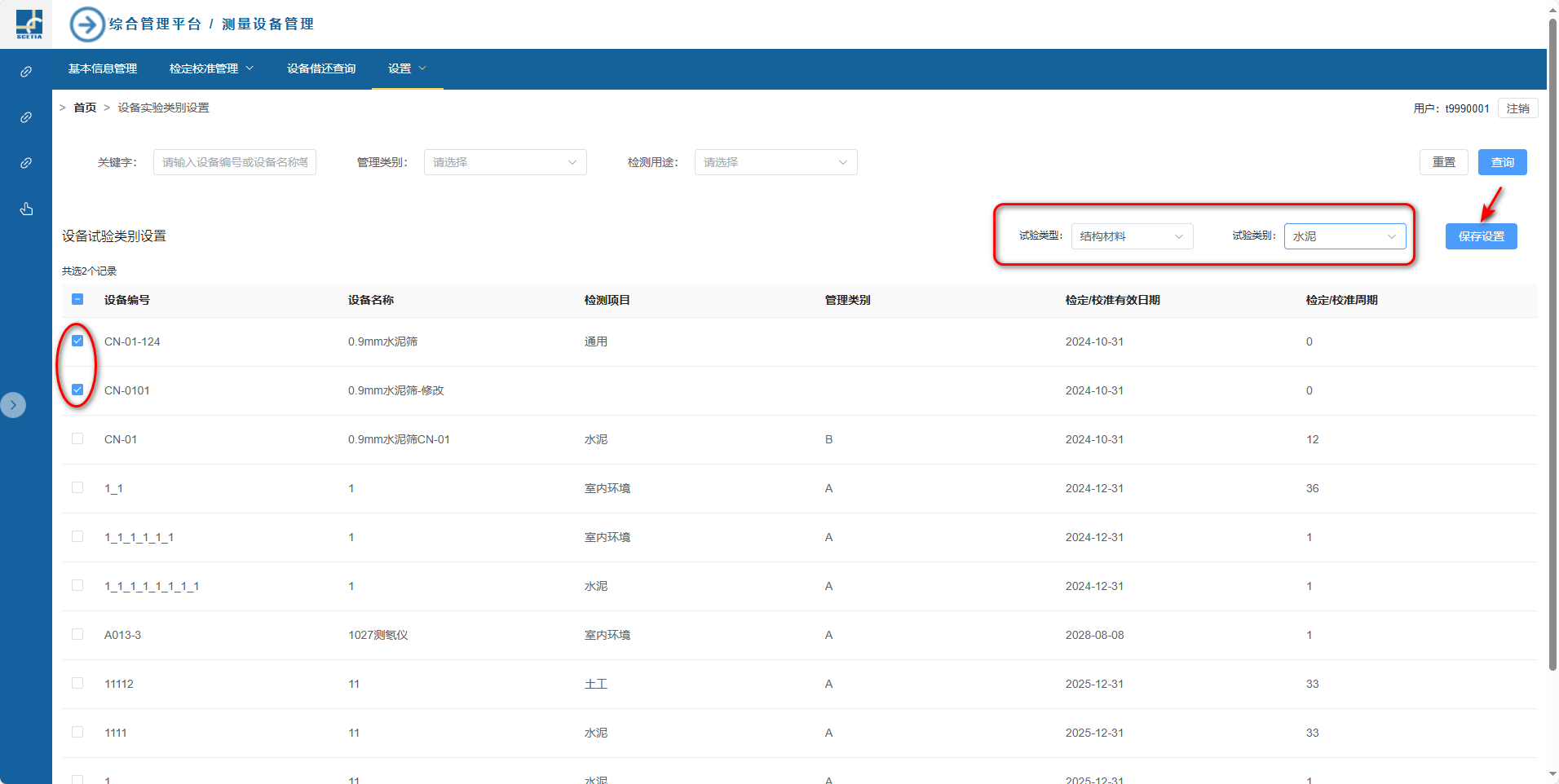The width and height of the screenshot is (1559, 784).
Task: Open the 试验类型 dropdown showing 结构材料
Action: [x=1132, y=236]
